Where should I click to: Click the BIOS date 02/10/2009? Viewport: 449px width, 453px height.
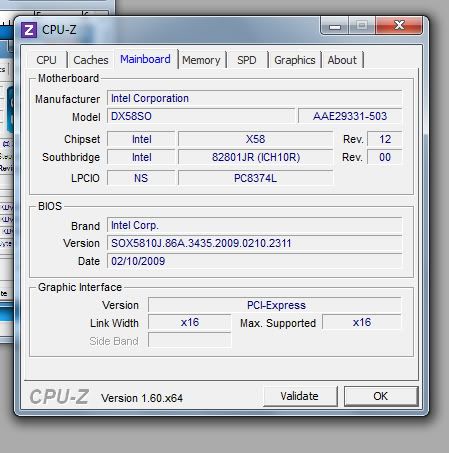pos(254,261)
